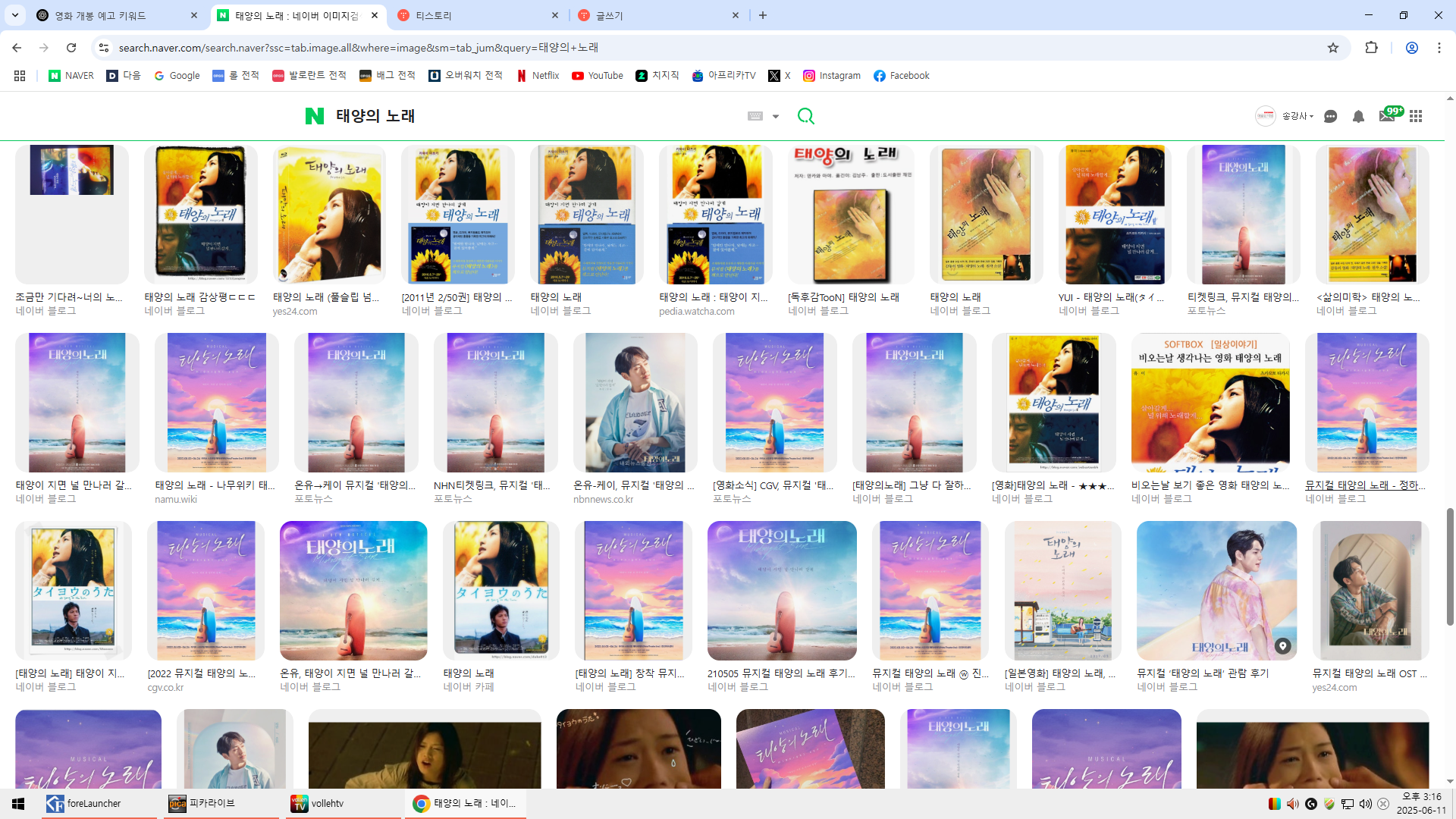Open the Chrome extensions puzzle icon

click(1371, 48)
